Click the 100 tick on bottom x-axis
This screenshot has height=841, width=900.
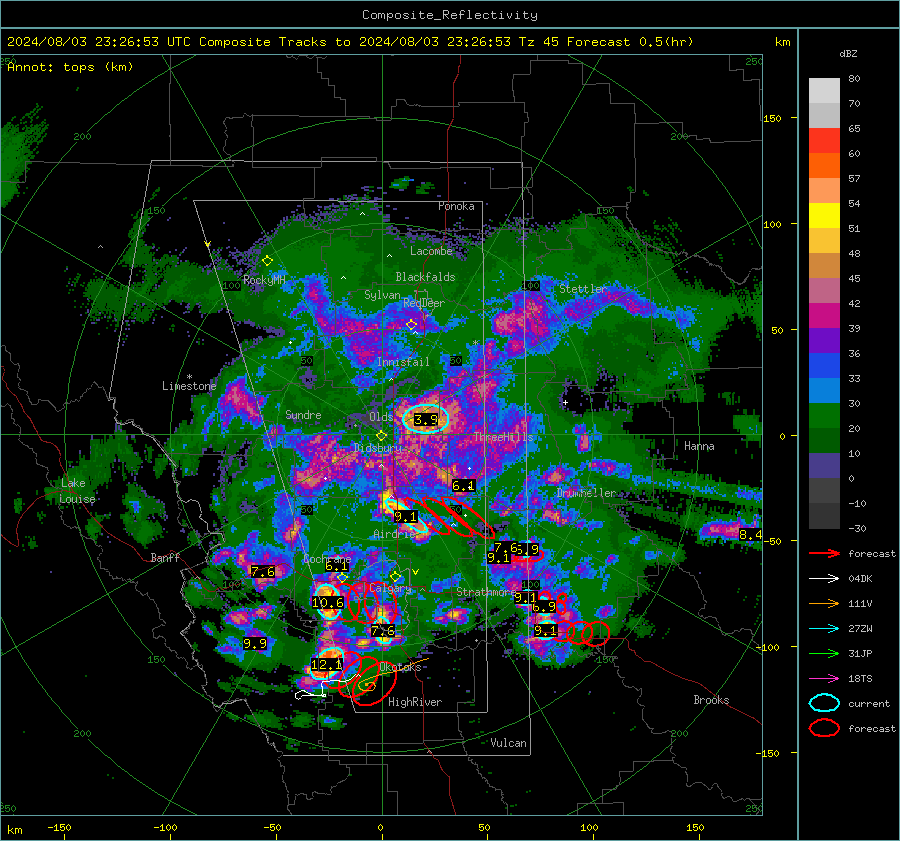click(589, 827)
